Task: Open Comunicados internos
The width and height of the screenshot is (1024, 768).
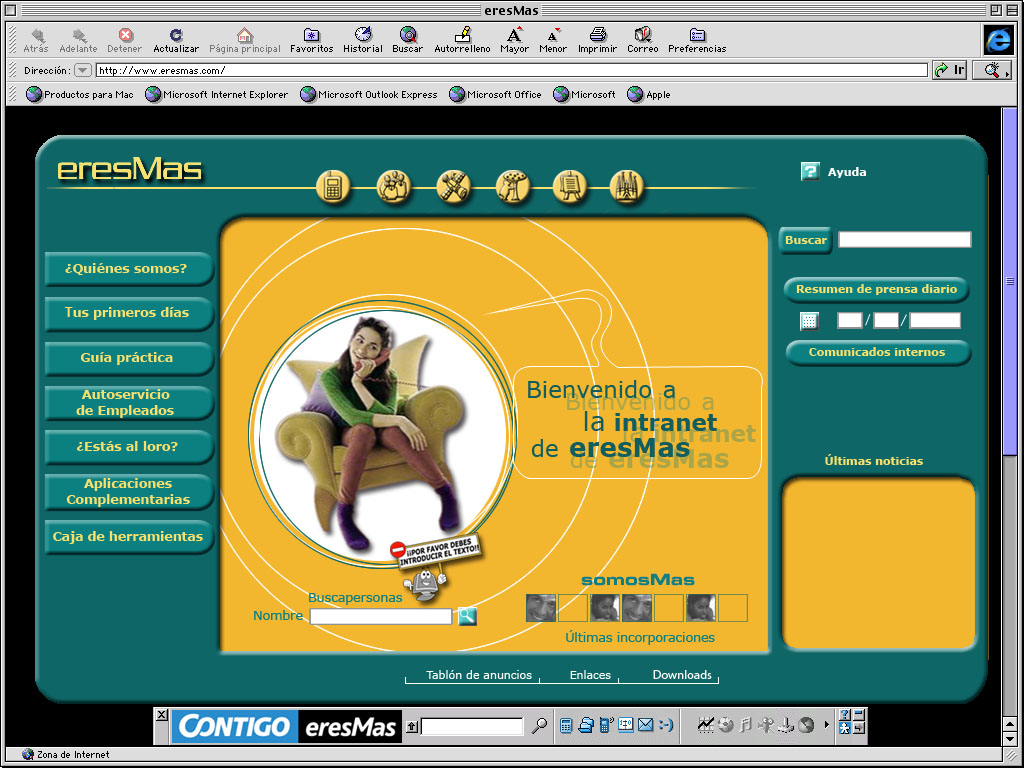Action: [876, 352]
